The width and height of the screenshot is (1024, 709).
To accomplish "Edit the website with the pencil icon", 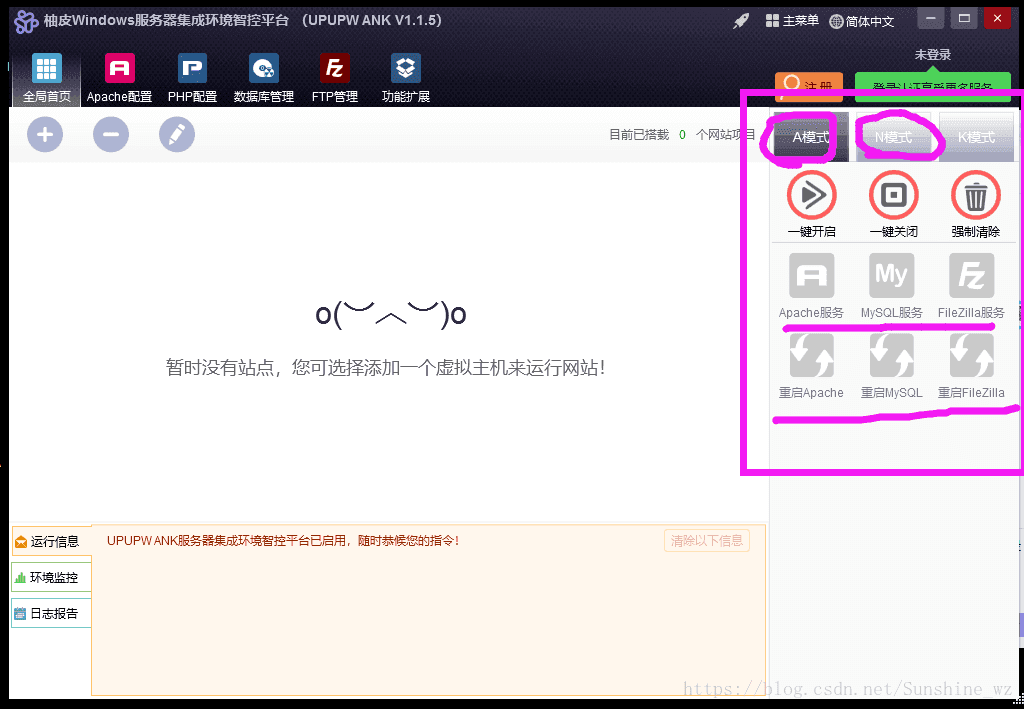I will [177, 134].
